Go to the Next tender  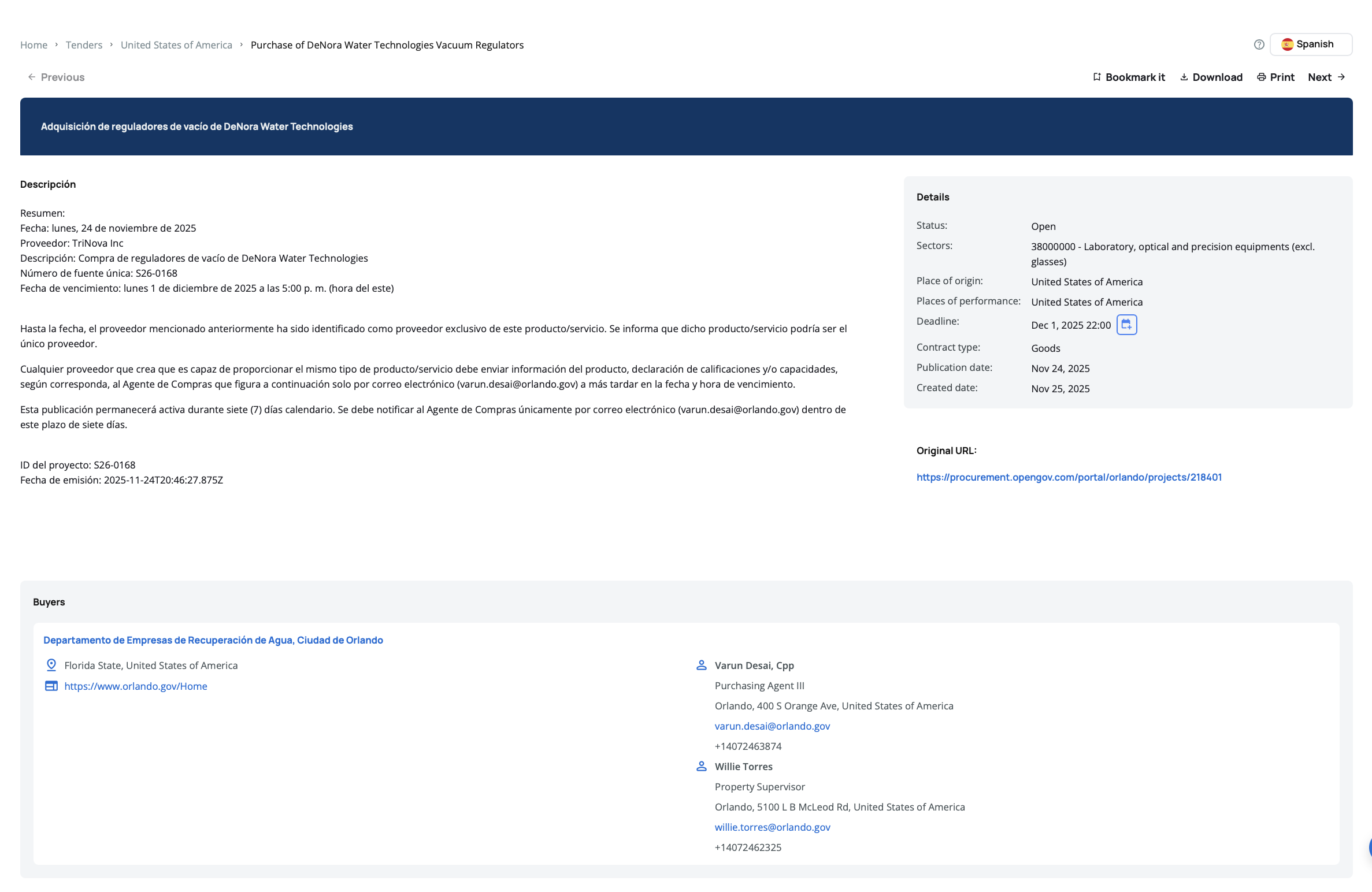pos(1326,77)
